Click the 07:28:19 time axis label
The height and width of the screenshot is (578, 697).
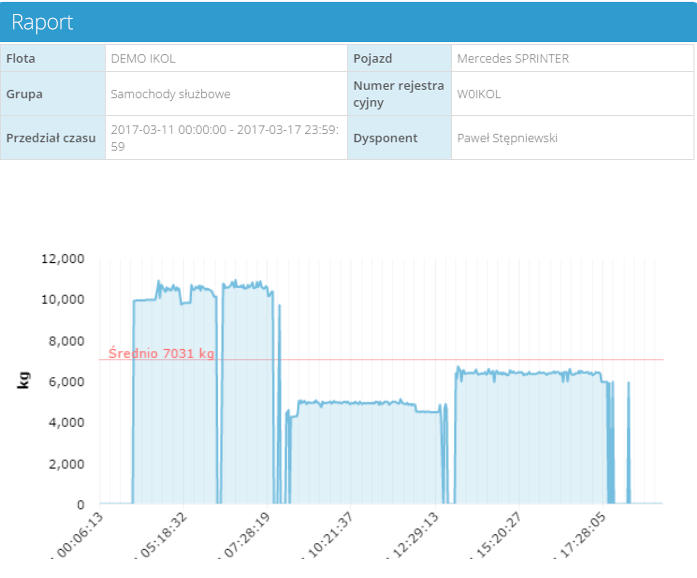coord(246,535)
